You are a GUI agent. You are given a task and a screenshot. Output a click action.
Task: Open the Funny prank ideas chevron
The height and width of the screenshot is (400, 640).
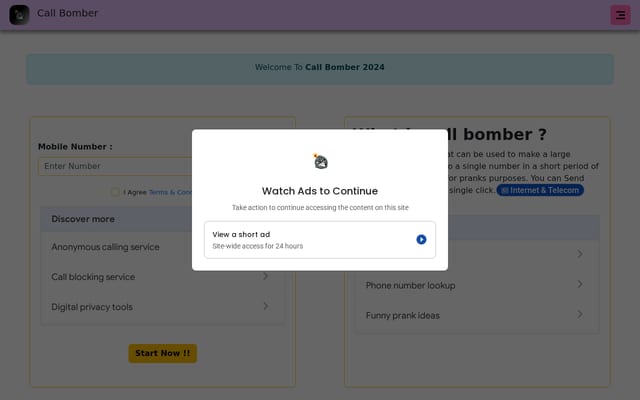[x=580, y=314]
